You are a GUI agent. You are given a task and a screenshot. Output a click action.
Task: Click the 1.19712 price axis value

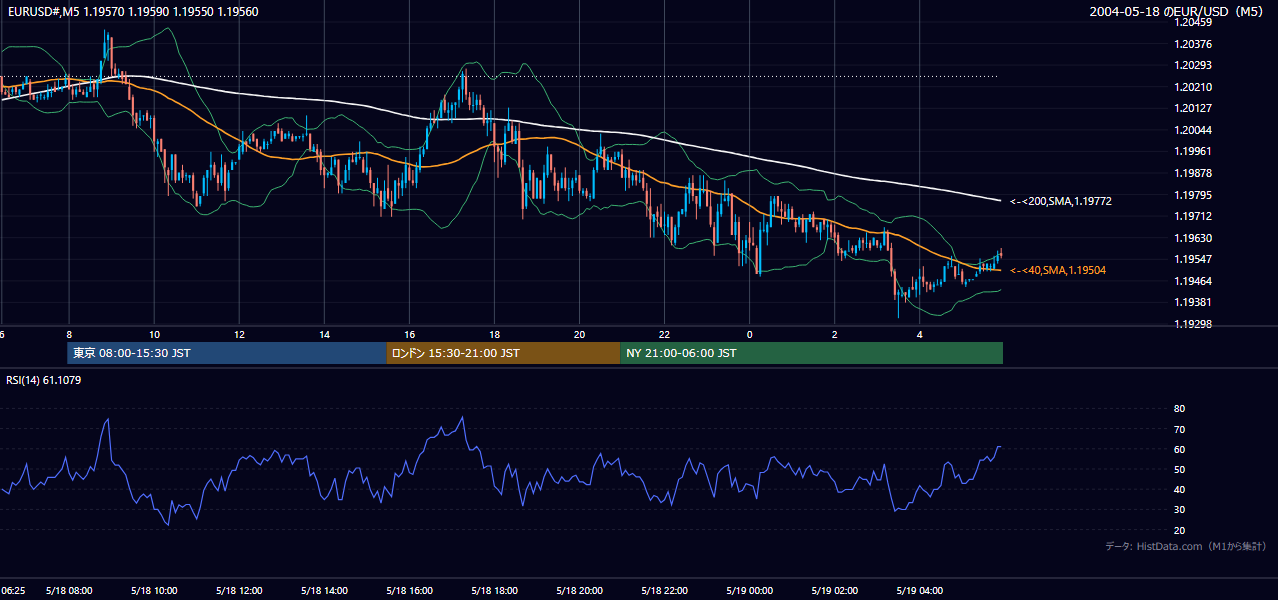coord(1194,216)
